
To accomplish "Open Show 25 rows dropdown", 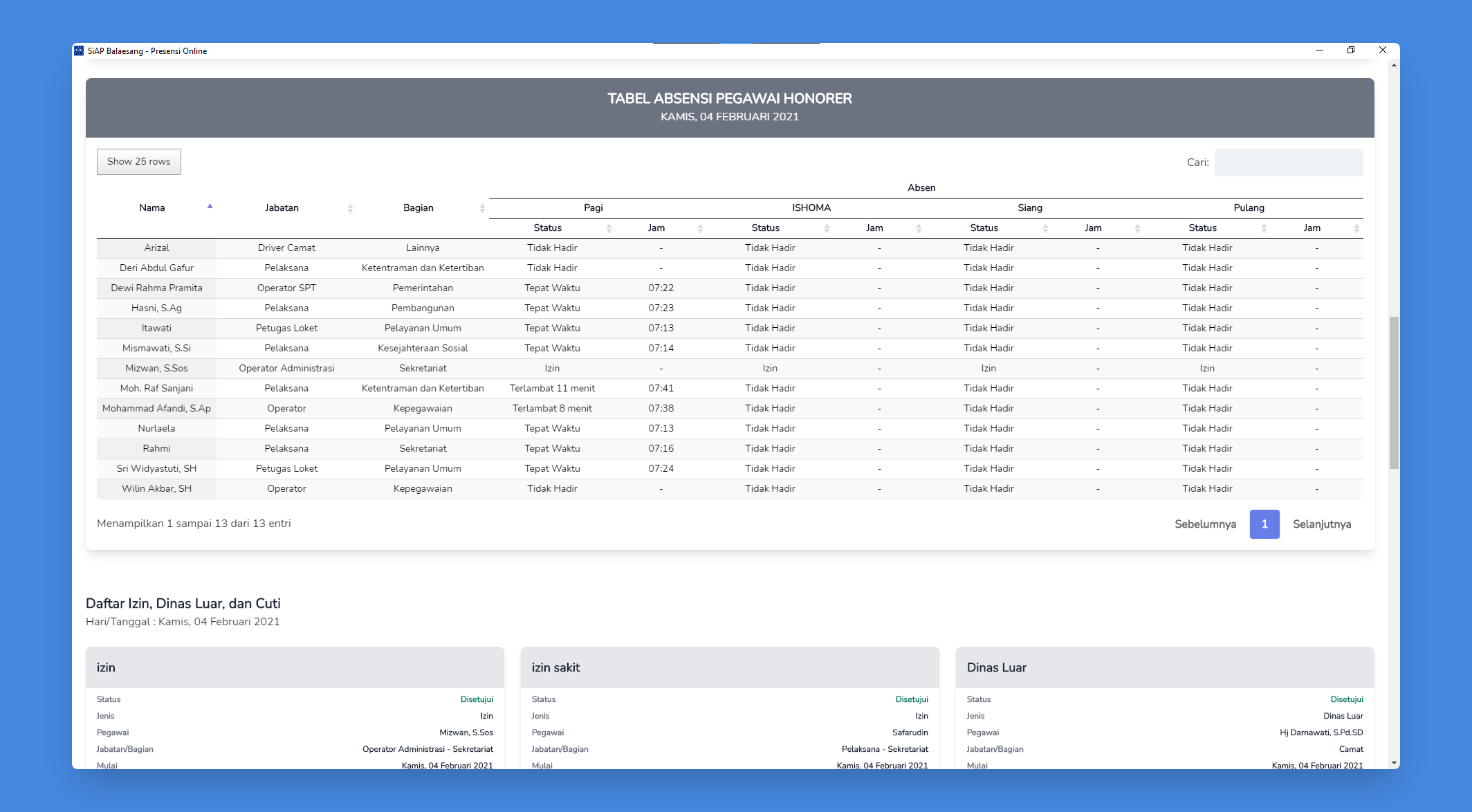I will click(139, 162).
